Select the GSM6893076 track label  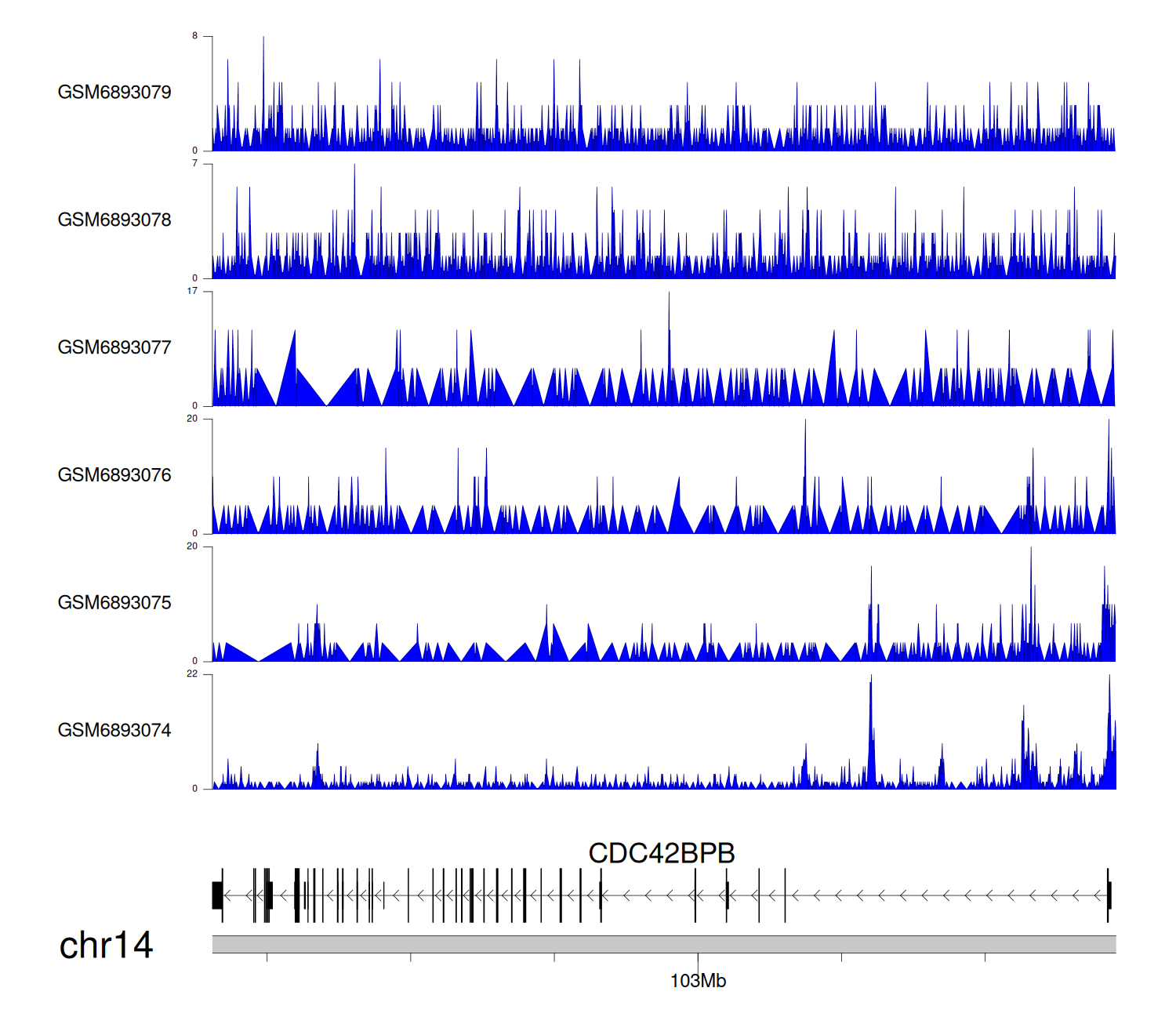(114, 475)
